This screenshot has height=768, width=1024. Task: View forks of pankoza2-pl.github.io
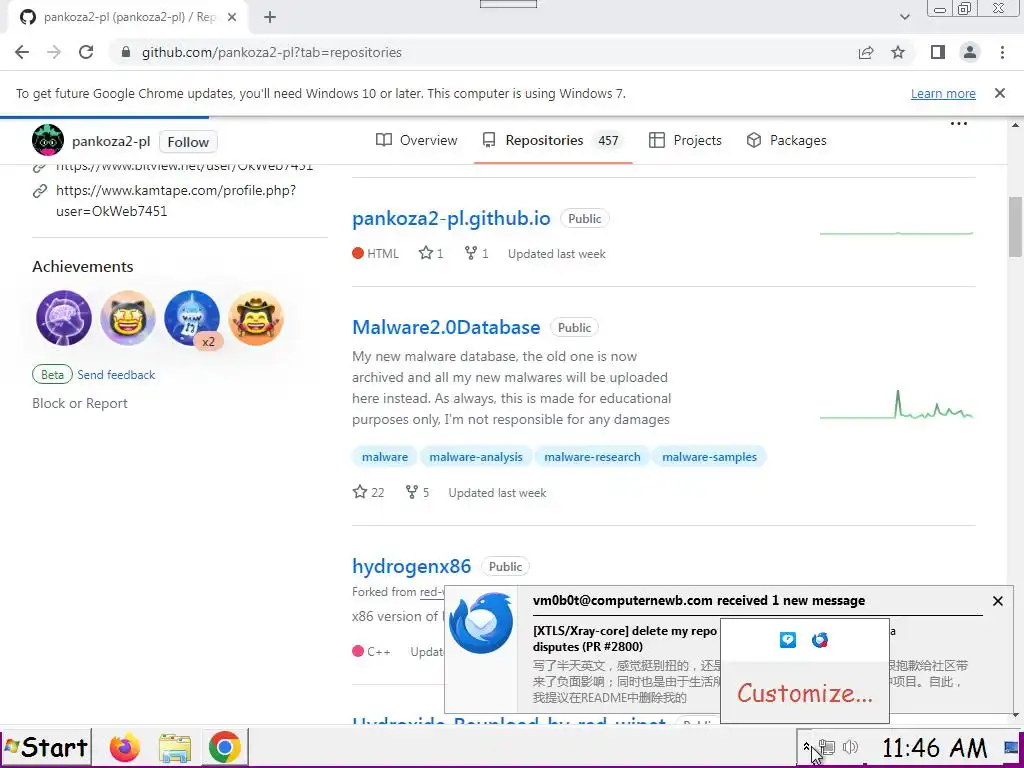coord(477,253)
